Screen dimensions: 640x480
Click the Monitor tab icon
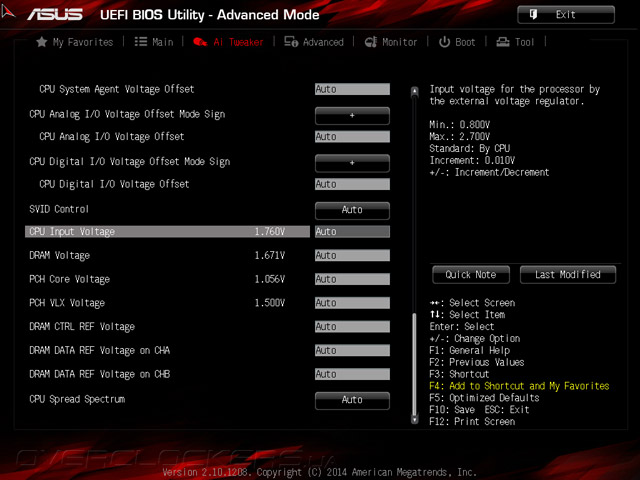pos(371,42)
